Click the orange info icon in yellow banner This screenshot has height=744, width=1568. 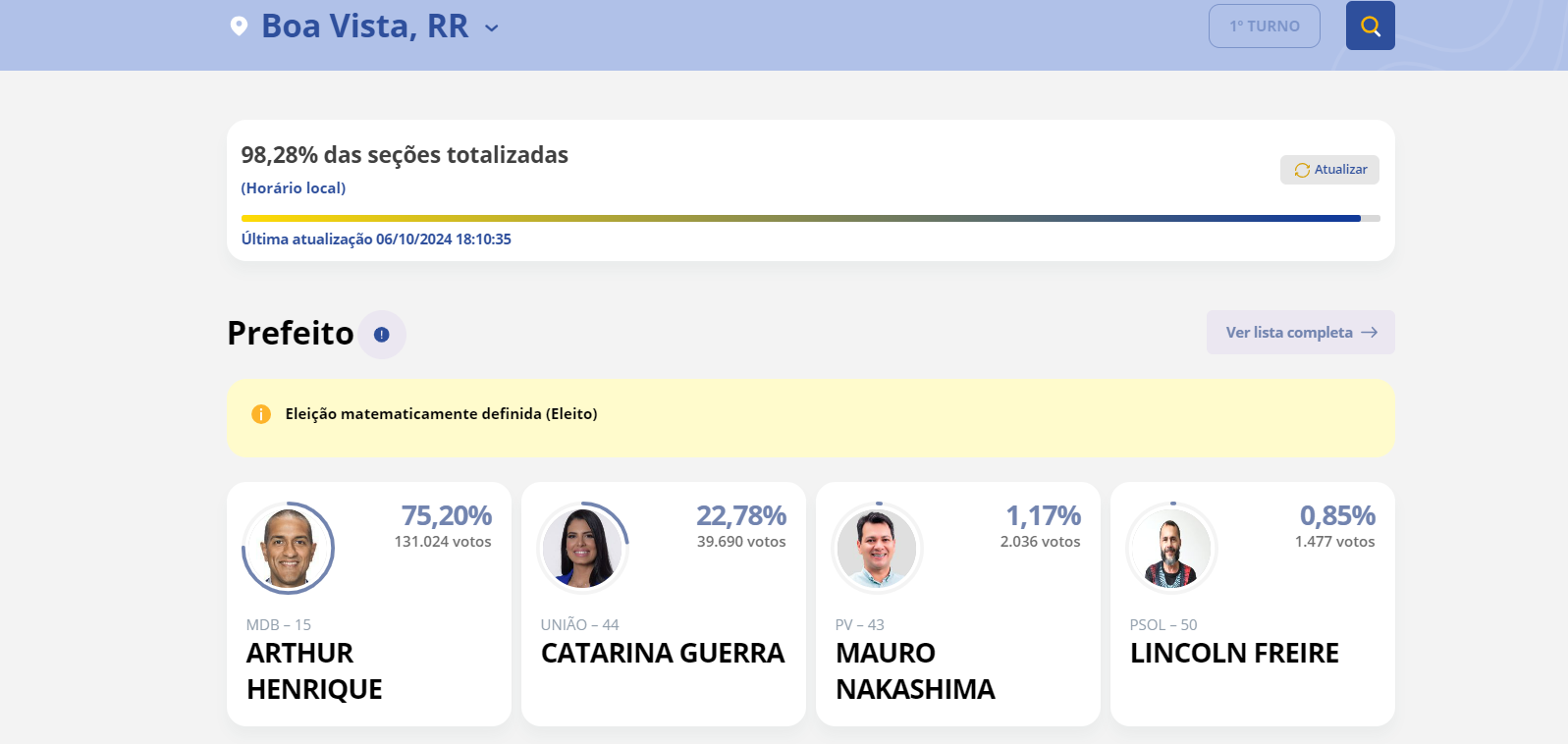coord(261,414)
